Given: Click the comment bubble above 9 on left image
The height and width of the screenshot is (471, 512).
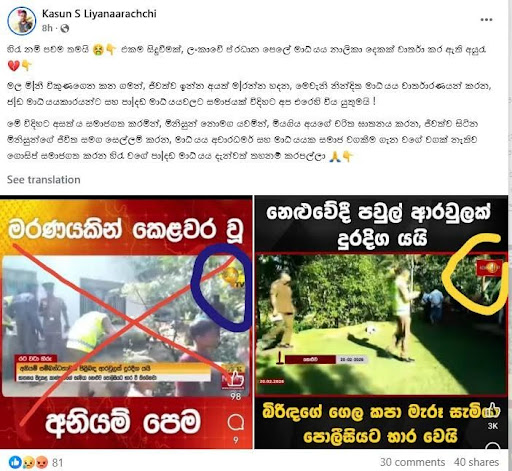Looking at the screenshot, I should point(235,423).
